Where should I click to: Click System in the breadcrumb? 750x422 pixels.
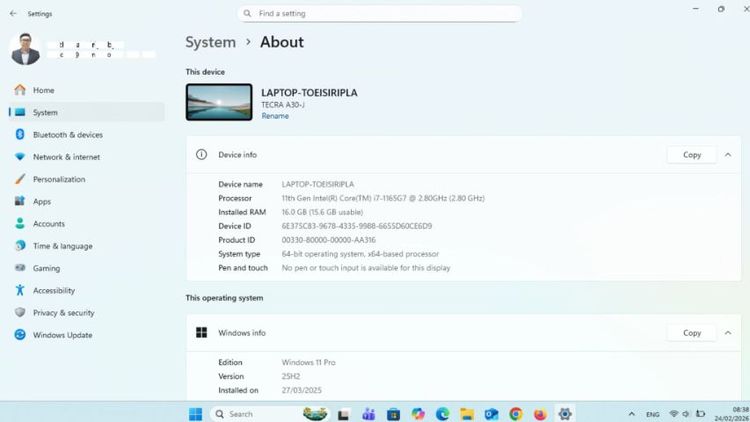pos(210,42)
